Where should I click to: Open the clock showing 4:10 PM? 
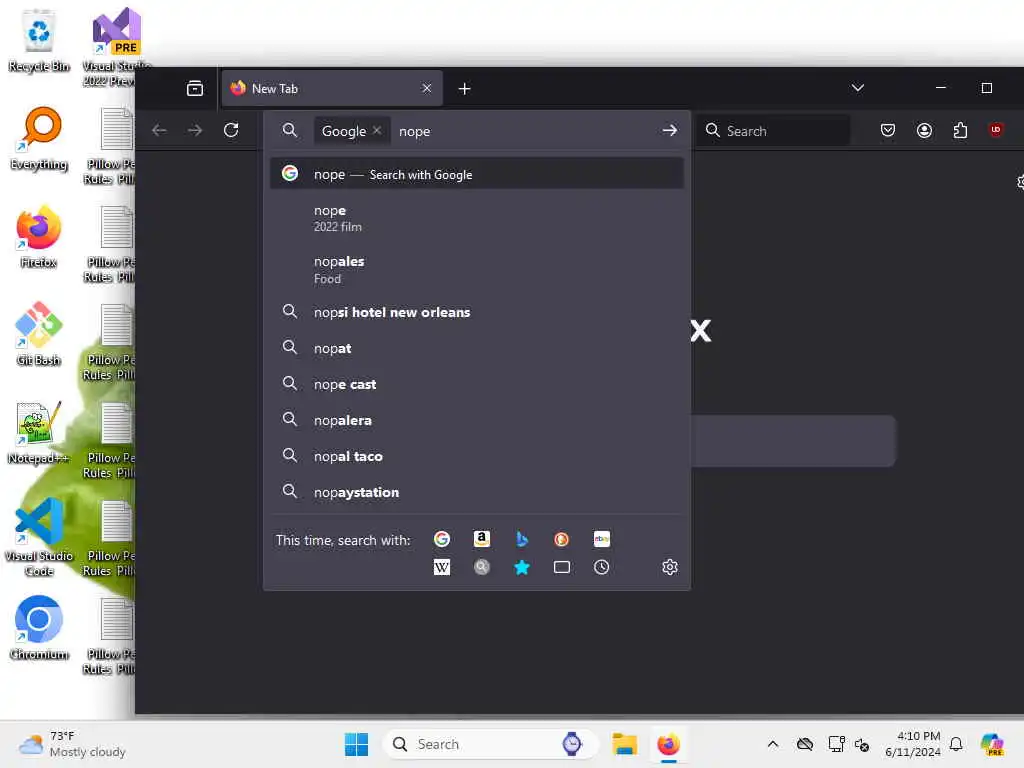click(x=913, y=744)
